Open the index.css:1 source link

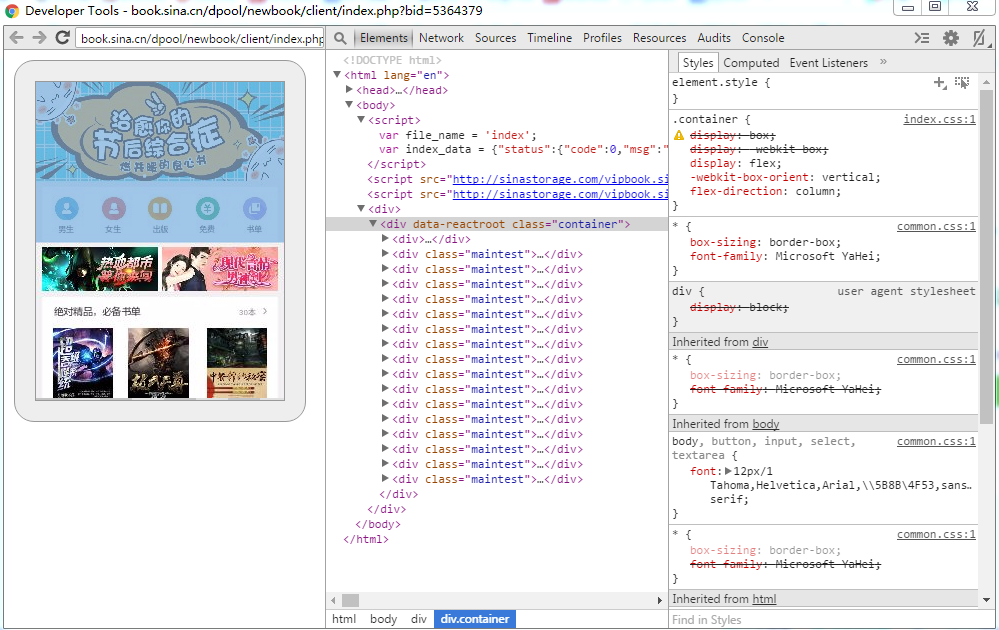point(939,119)
